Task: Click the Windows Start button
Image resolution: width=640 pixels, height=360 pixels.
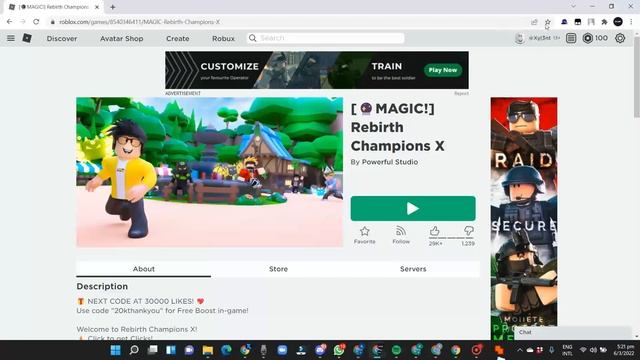Action: [116, 350]
